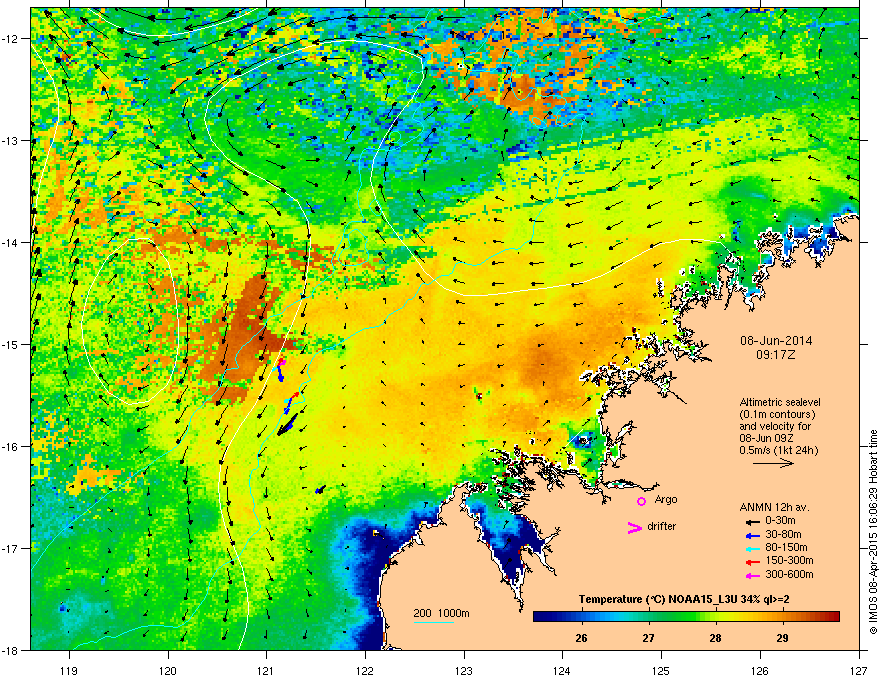
Task: Click the longitude axis label 126
Action: 760,670
